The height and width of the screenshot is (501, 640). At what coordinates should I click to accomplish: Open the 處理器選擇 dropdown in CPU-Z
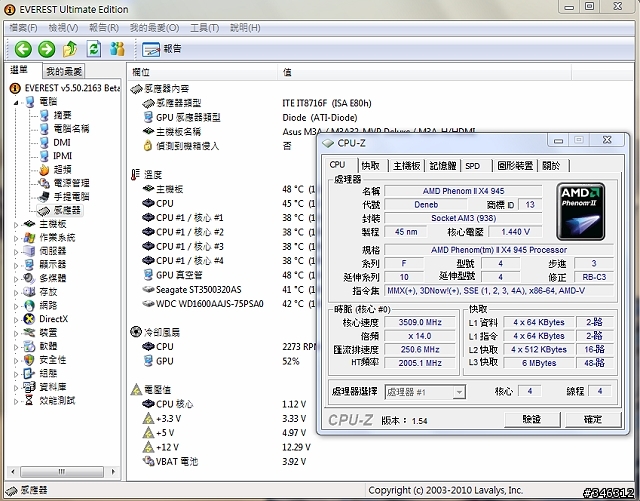click(x=424, y=392)
